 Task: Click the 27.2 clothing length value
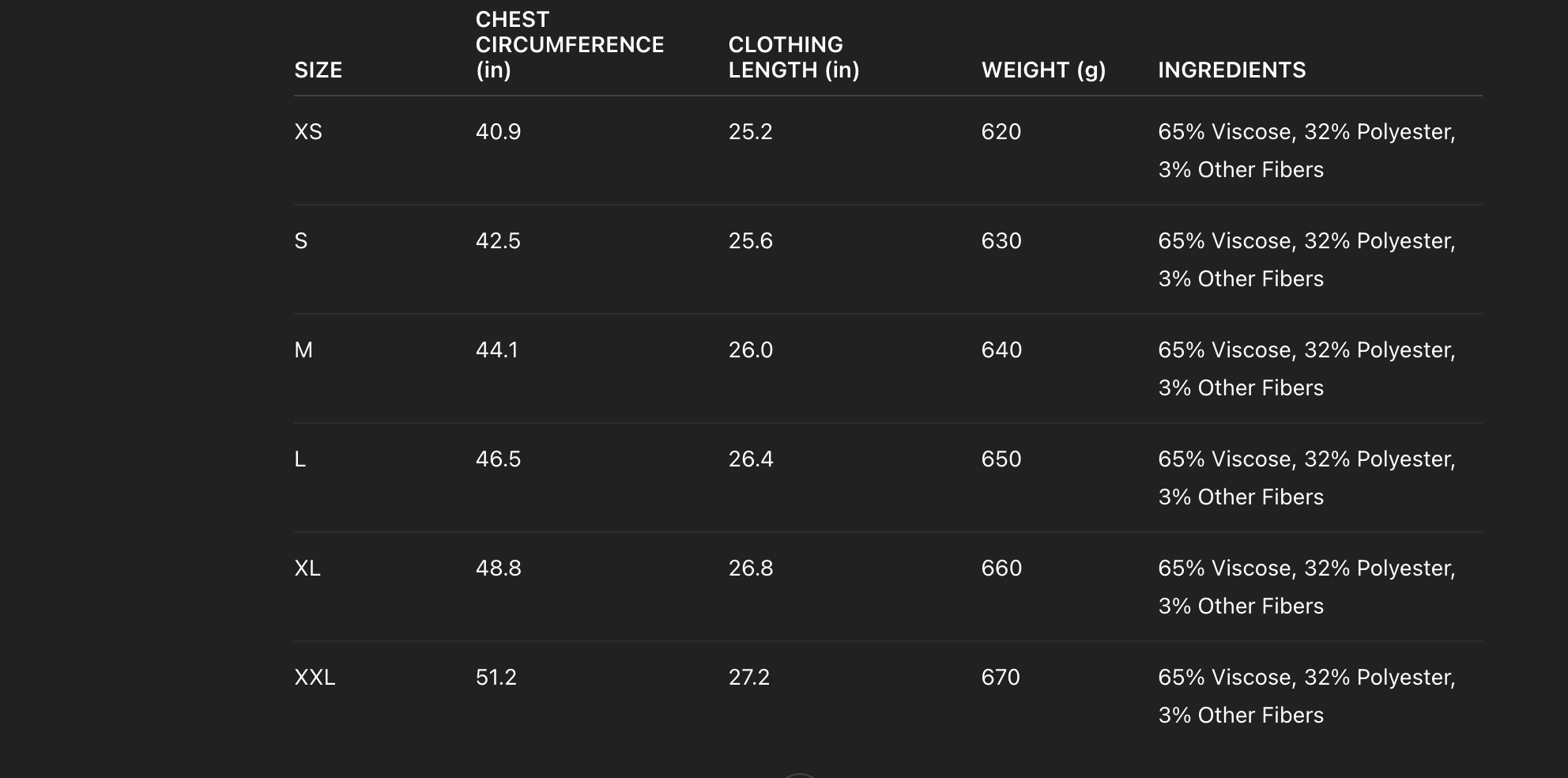pos(748,678)
